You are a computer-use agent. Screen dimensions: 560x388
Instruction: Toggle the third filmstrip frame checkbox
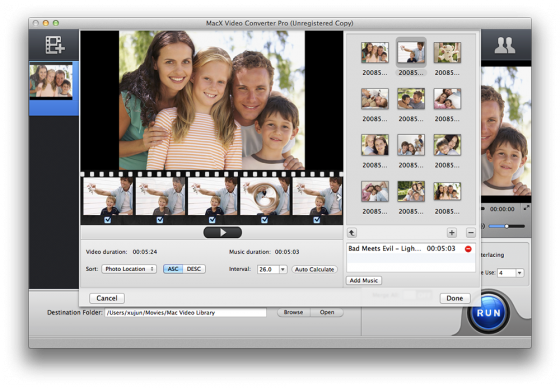tap(212, 220)
